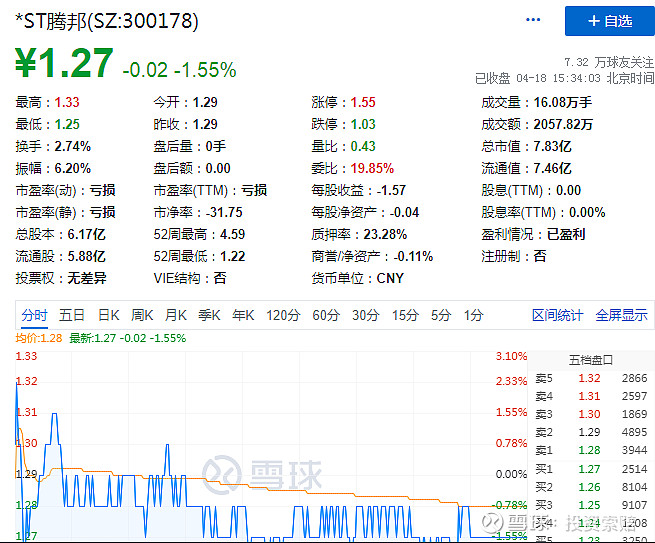Click 每股收益 value -1.57
Image resolution: width=655 pixels, height=543 pixels.
tap(391, 190)
